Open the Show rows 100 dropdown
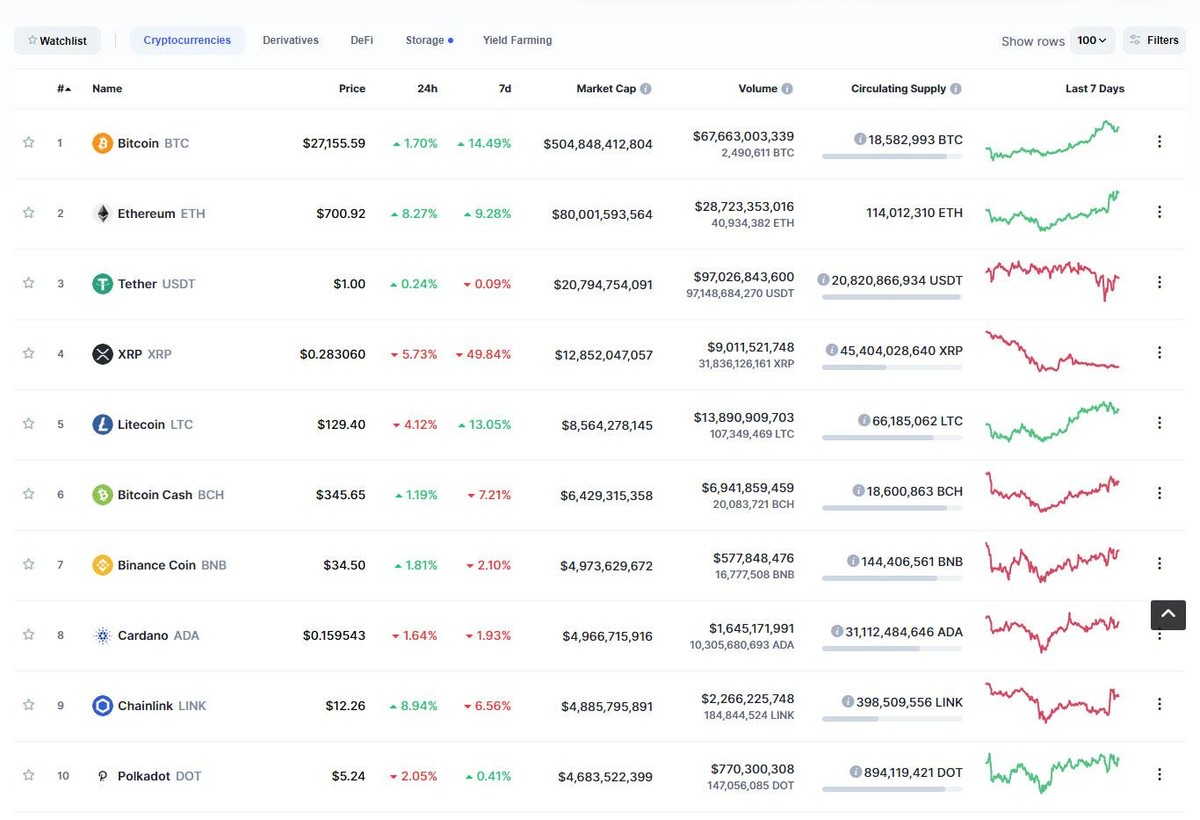 point(1092,40)
